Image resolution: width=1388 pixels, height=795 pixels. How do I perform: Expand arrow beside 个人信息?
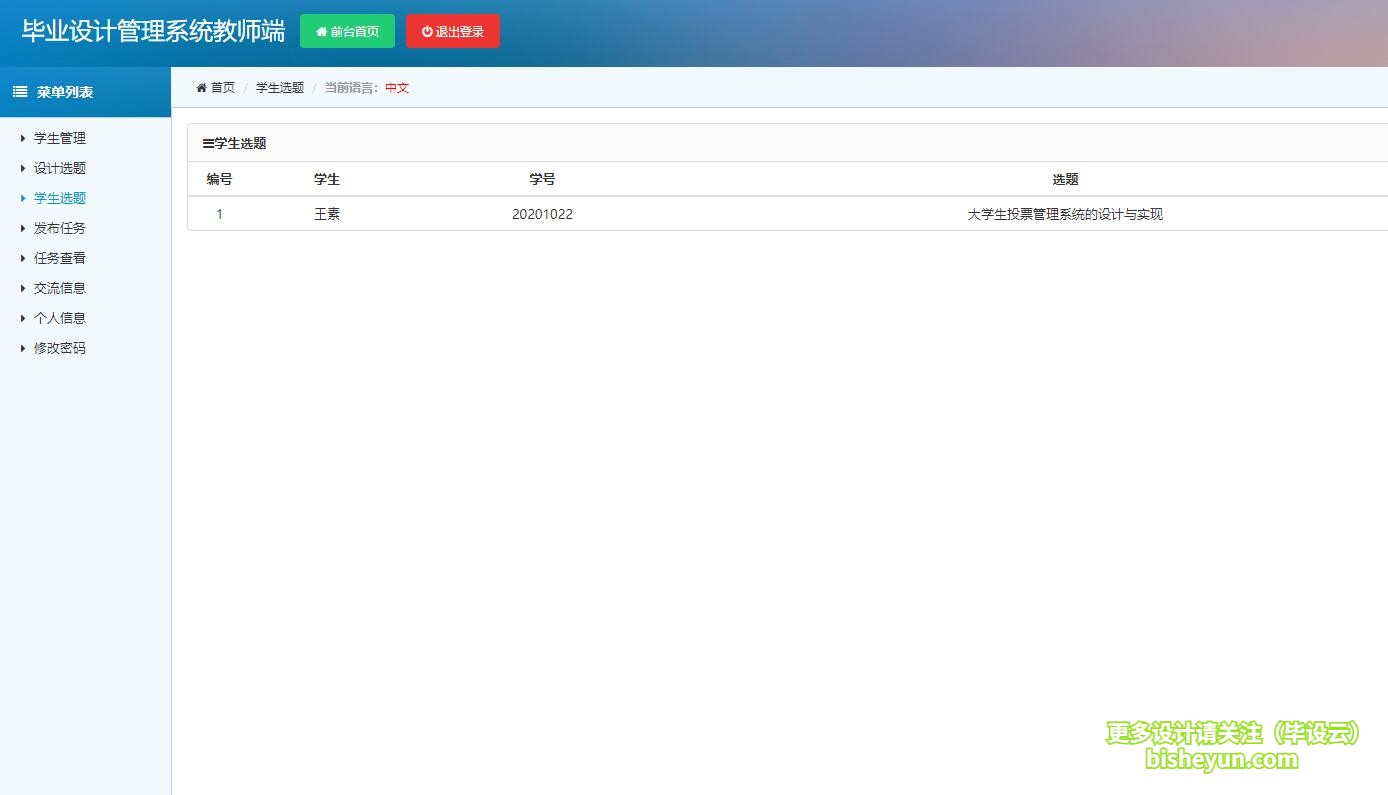23,318
